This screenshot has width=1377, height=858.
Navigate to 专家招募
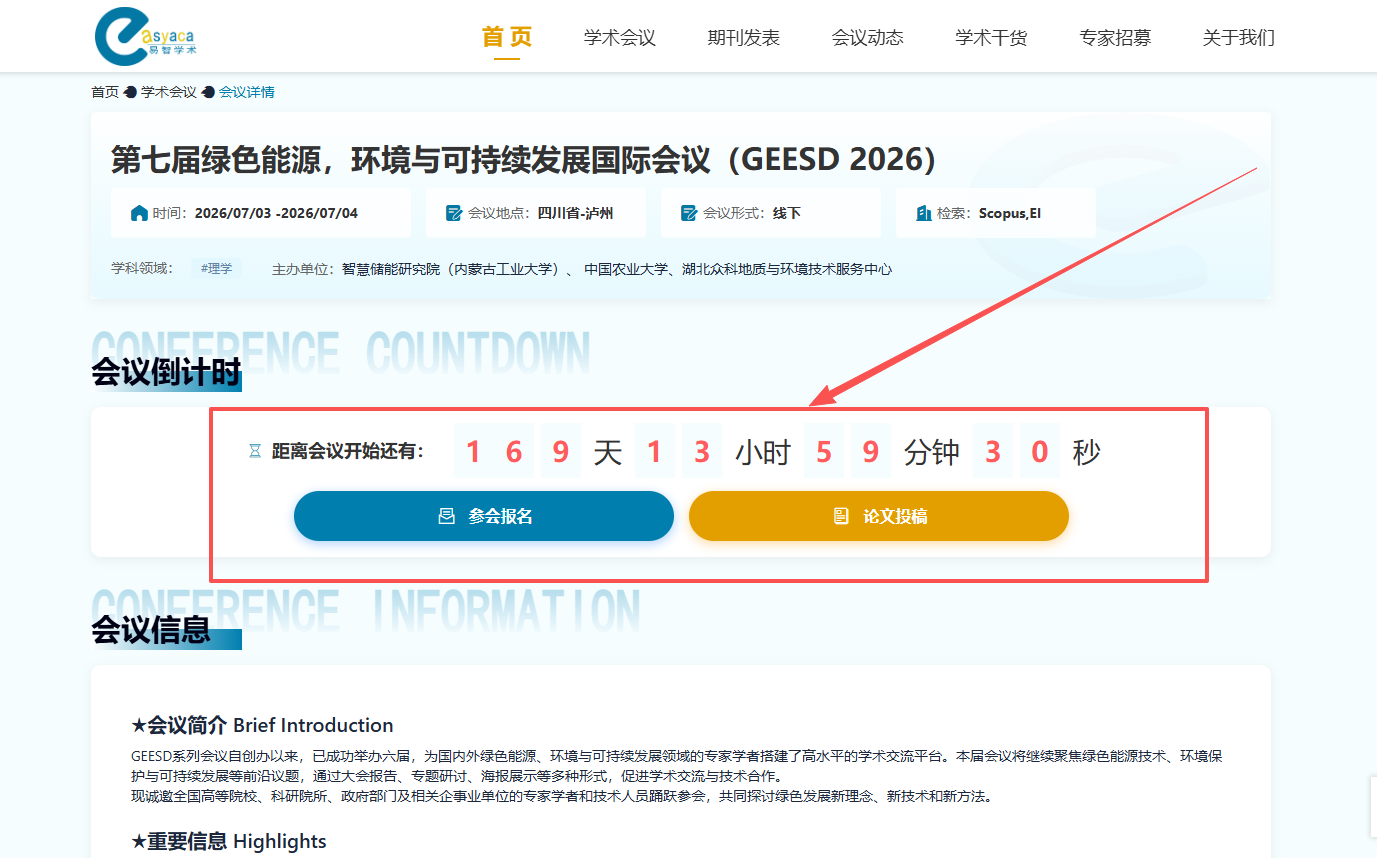(1115, 38)
